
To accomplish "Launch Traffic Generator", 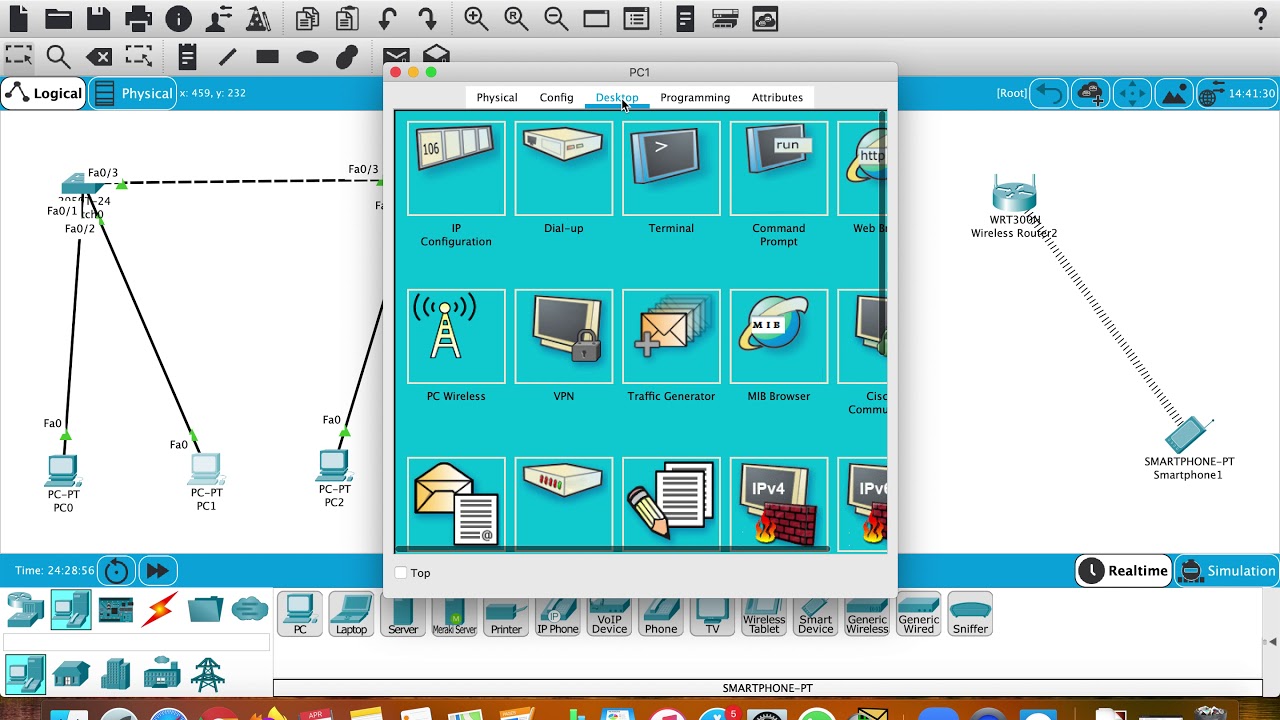I will pyautogui.click(x=671, y=336).
